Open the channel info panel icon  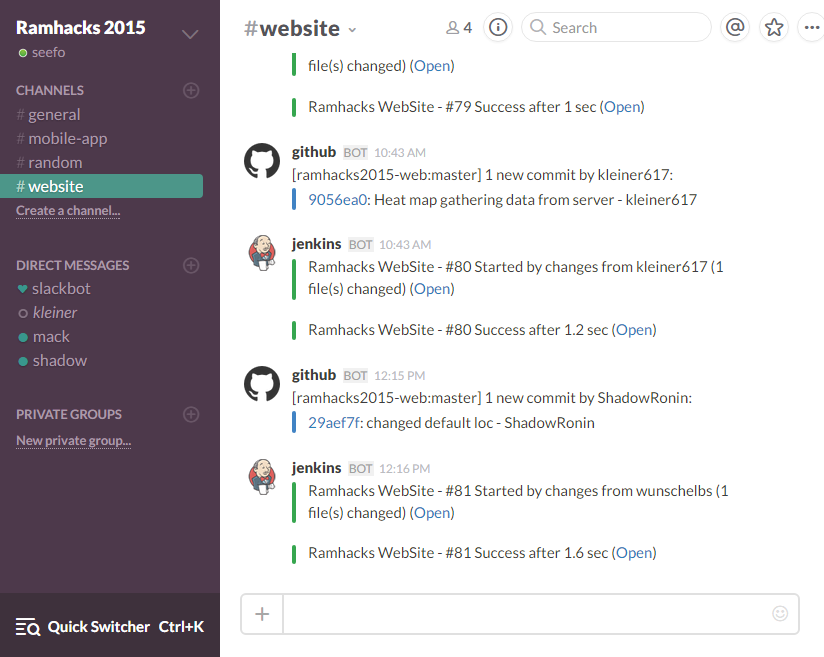(x=498, y=27)
